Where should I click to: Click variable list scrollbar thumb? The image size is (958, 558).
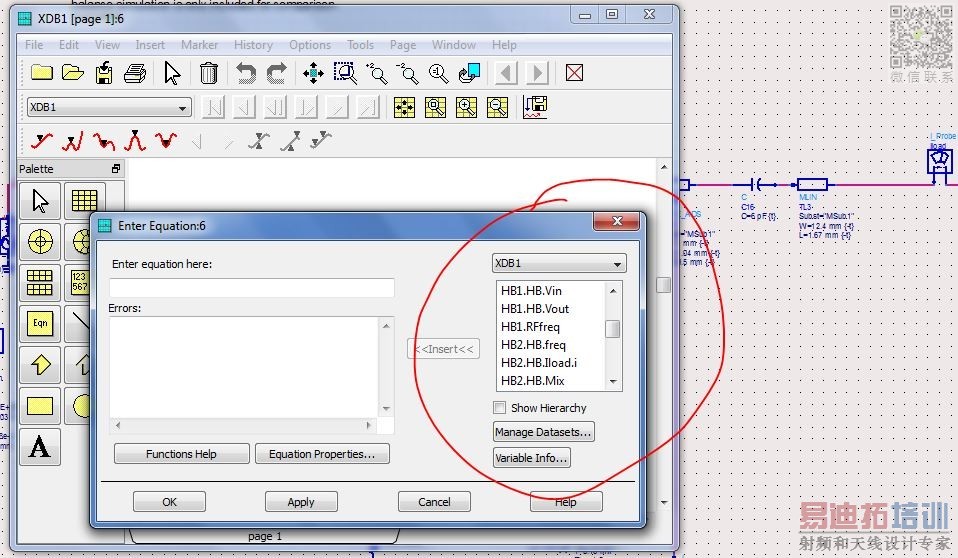tap(613, 329)
